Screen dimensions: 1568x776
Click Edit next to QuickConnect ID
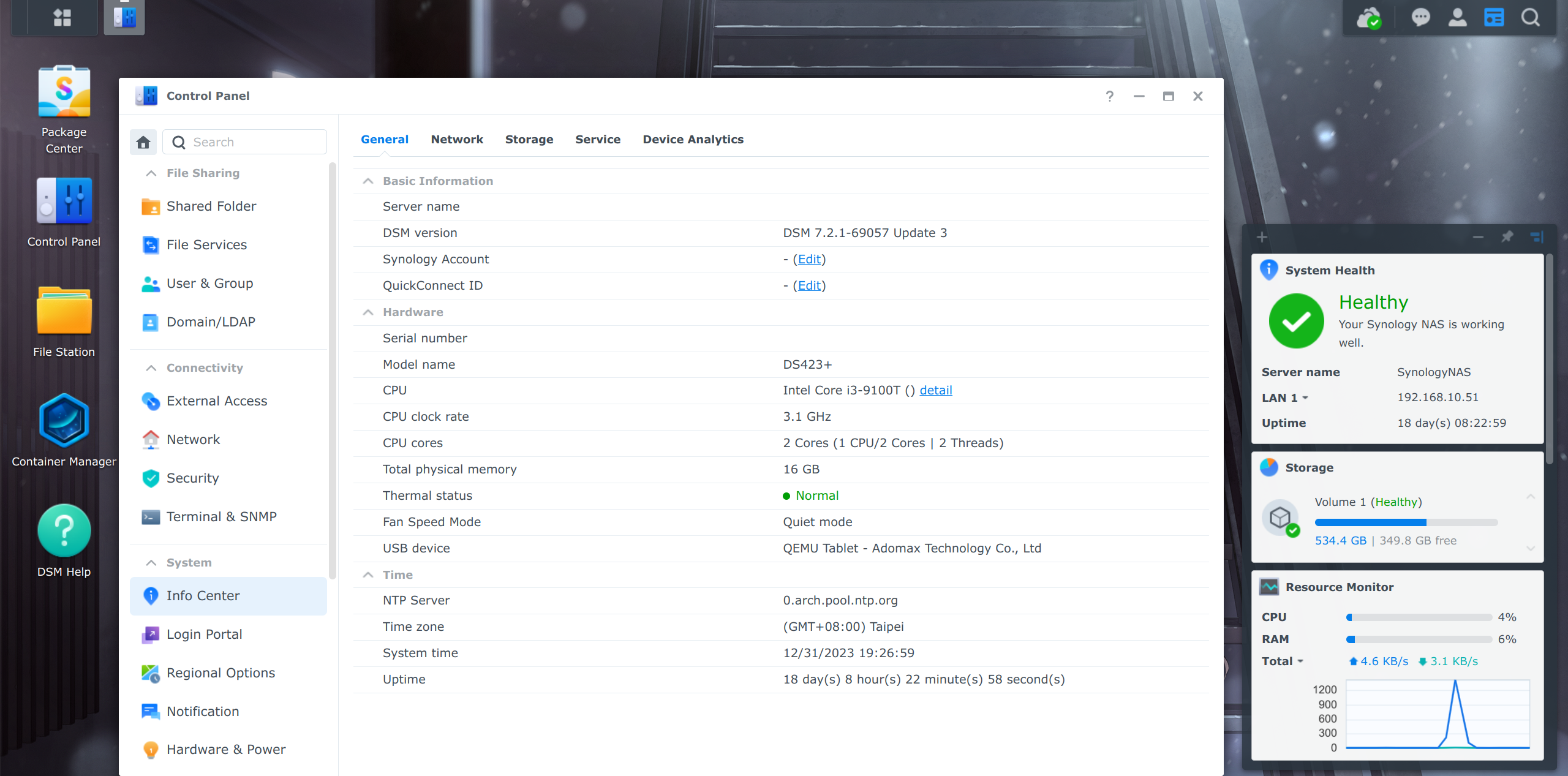pos(809,286)
